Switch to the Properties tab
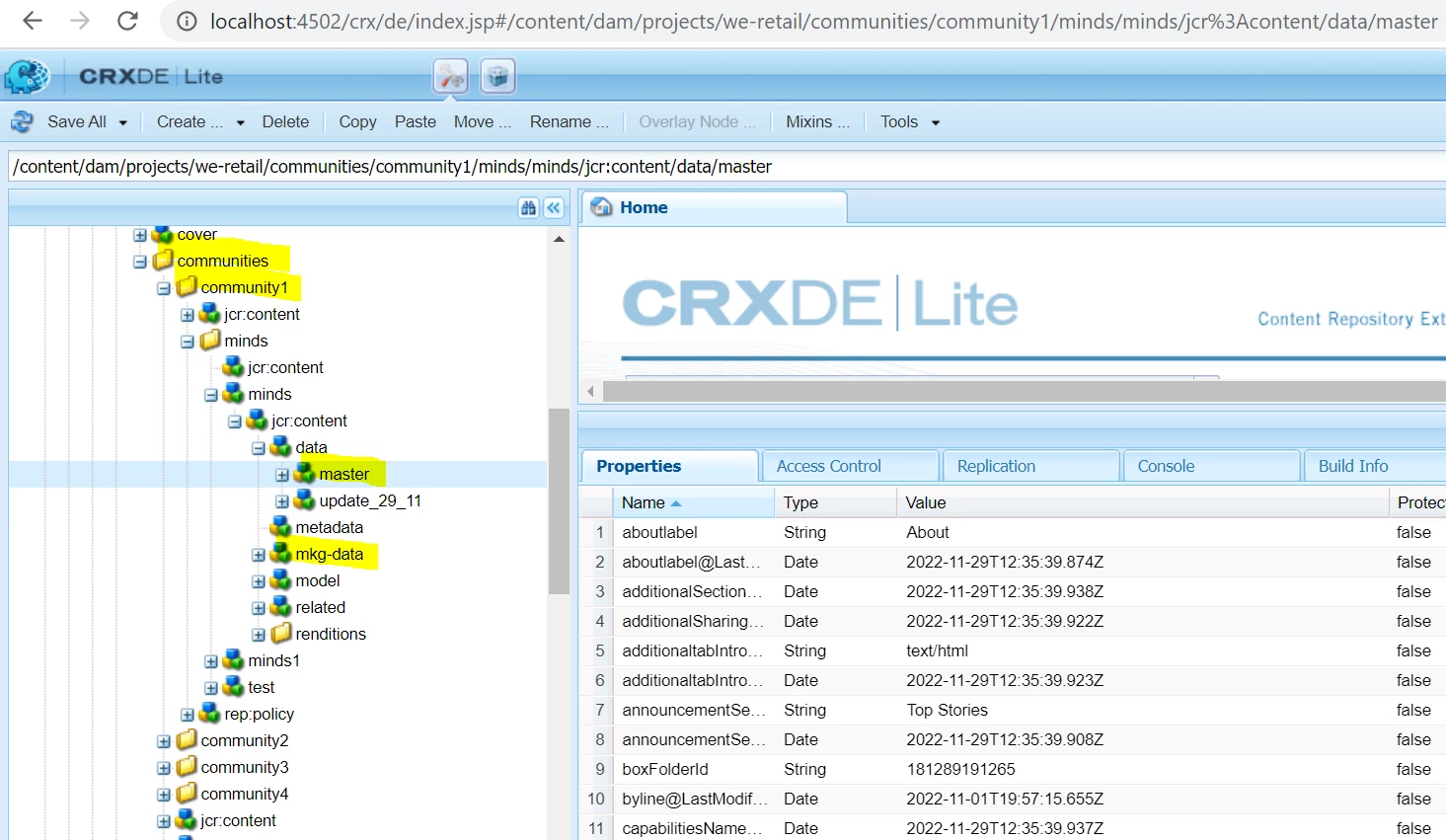This screenshot has width=1446, height=840. (669, 466)
